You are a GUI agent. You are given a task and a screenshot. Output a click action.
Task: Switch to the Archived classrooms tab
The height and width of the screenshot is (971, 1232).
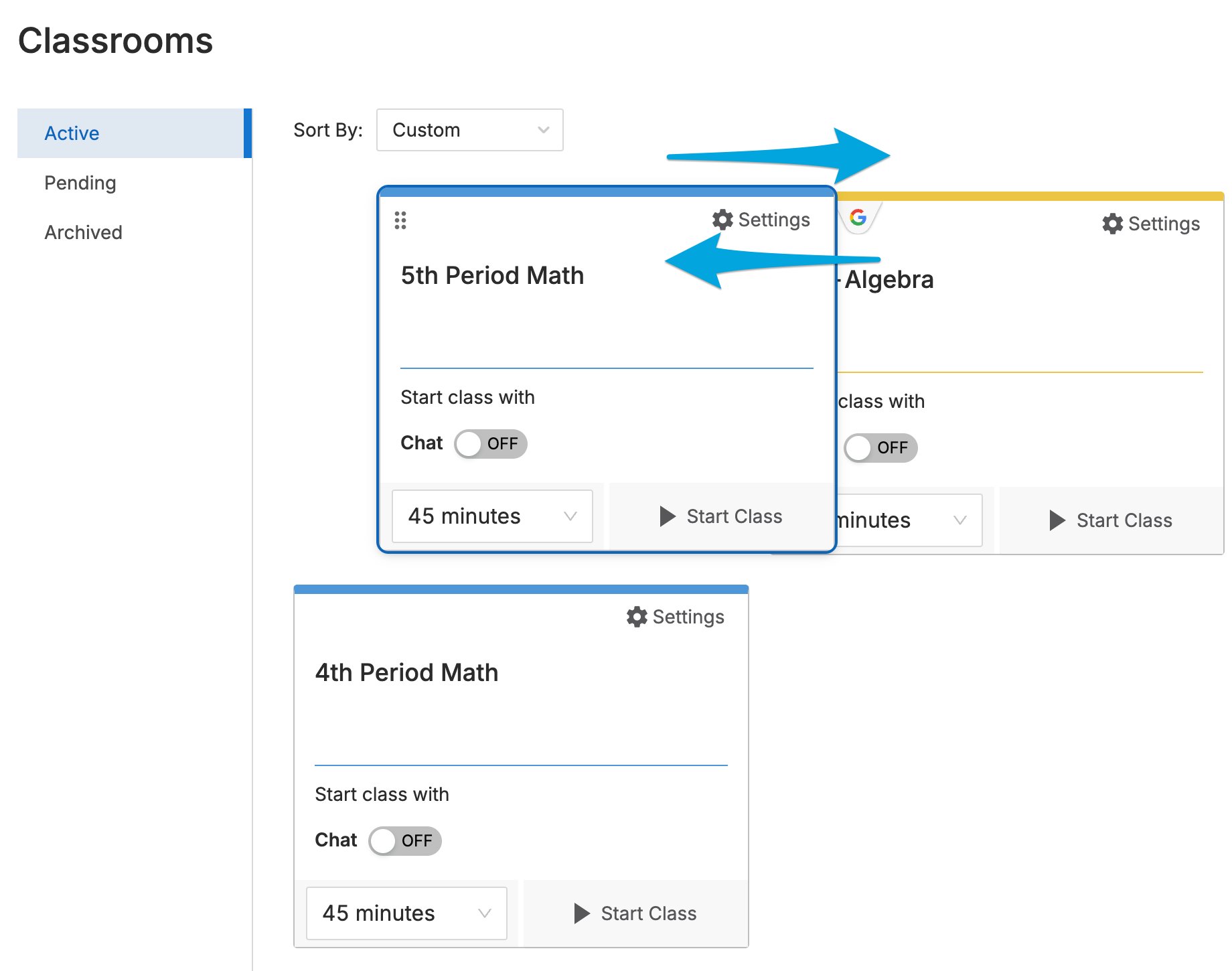coord(83,232)
